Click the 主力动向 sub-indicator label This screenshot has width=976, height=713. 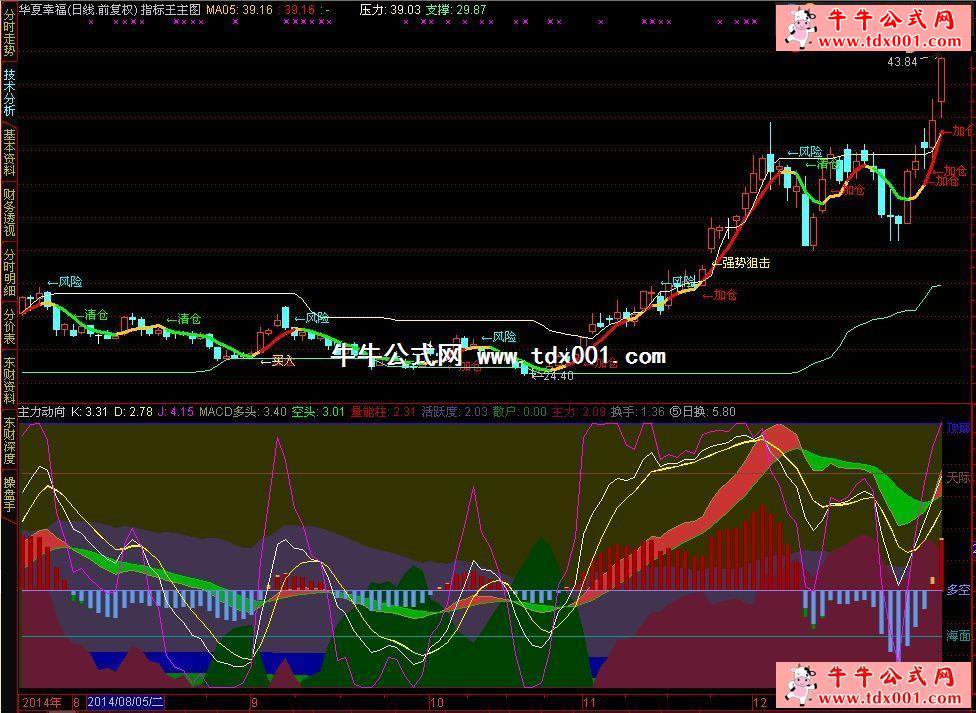click(42, 411)
